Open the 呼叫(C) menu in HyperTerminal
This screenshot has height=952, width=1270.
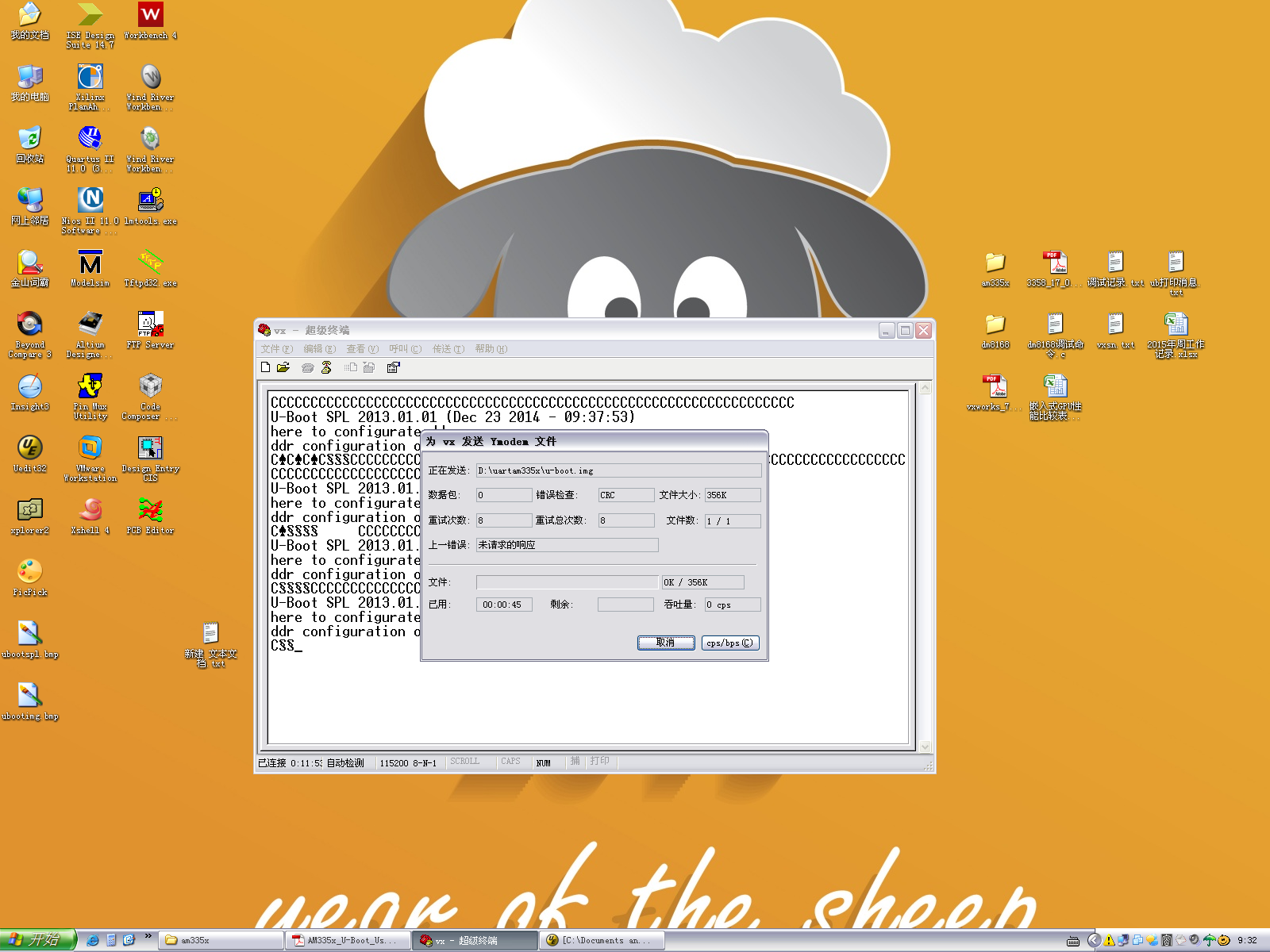point(406,349)
